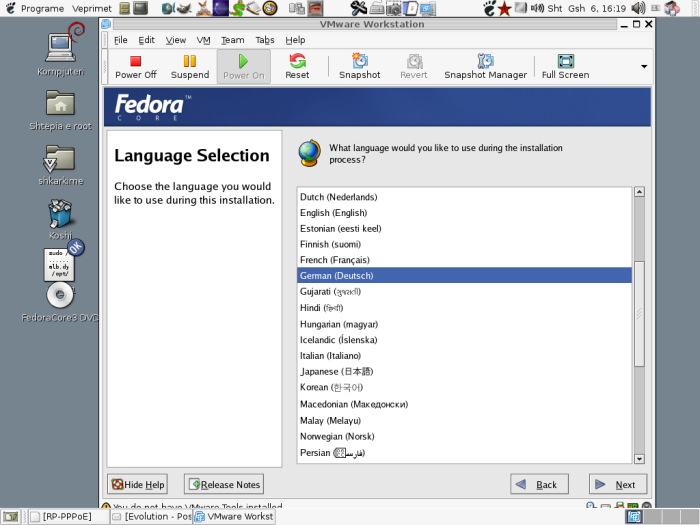Click the red star tray icon
Viewport: 700px width, 525px height.
click(505, 8)
